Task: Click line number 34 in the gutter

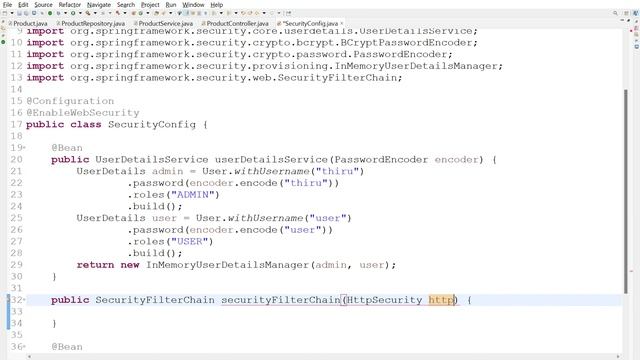Action: point(16,323)
